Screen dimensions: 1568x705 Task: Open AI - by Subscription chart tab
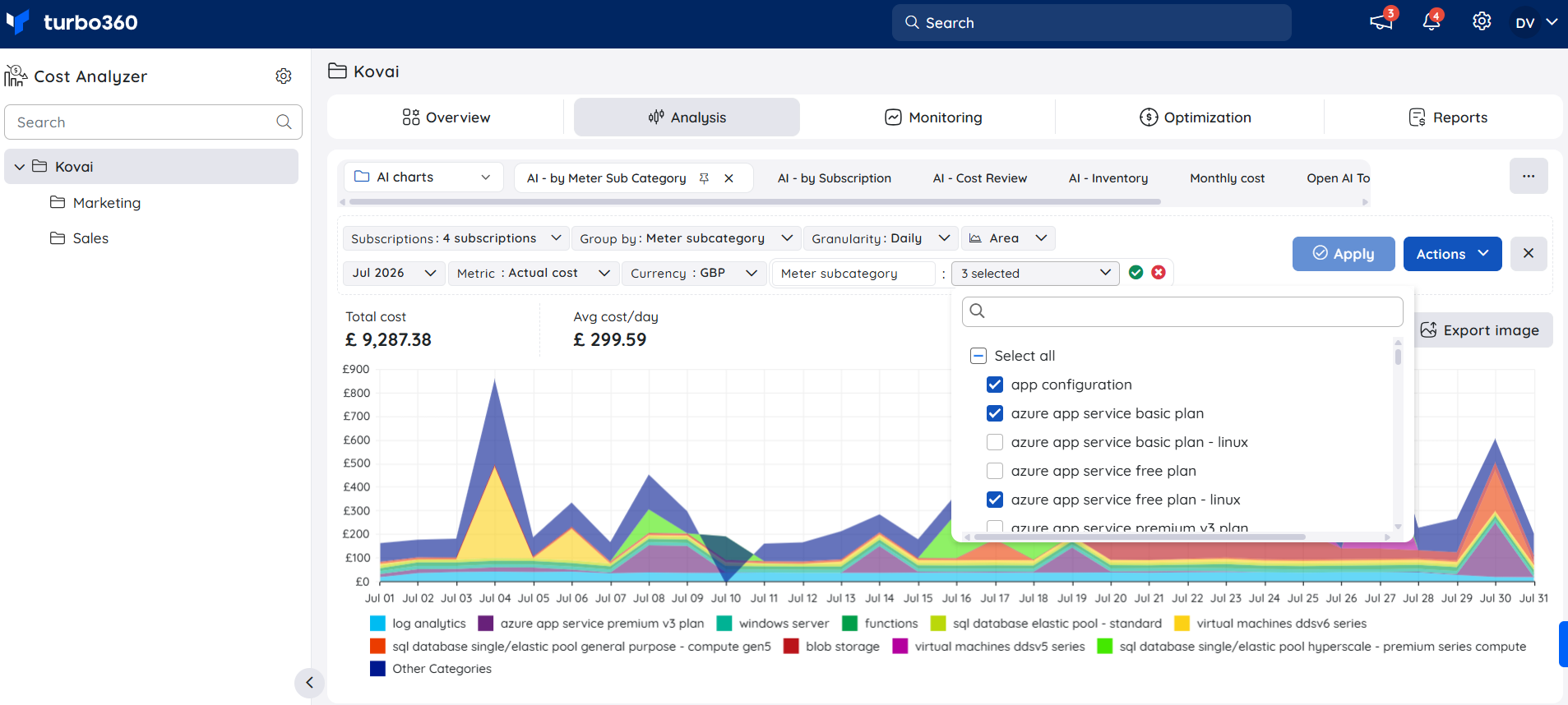835,178
